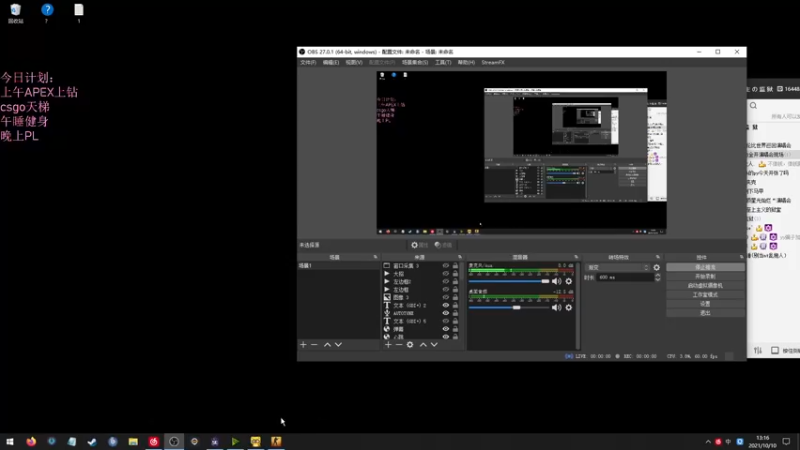
Task: Move the scene up in the scenes list
Action: [328, 345]
